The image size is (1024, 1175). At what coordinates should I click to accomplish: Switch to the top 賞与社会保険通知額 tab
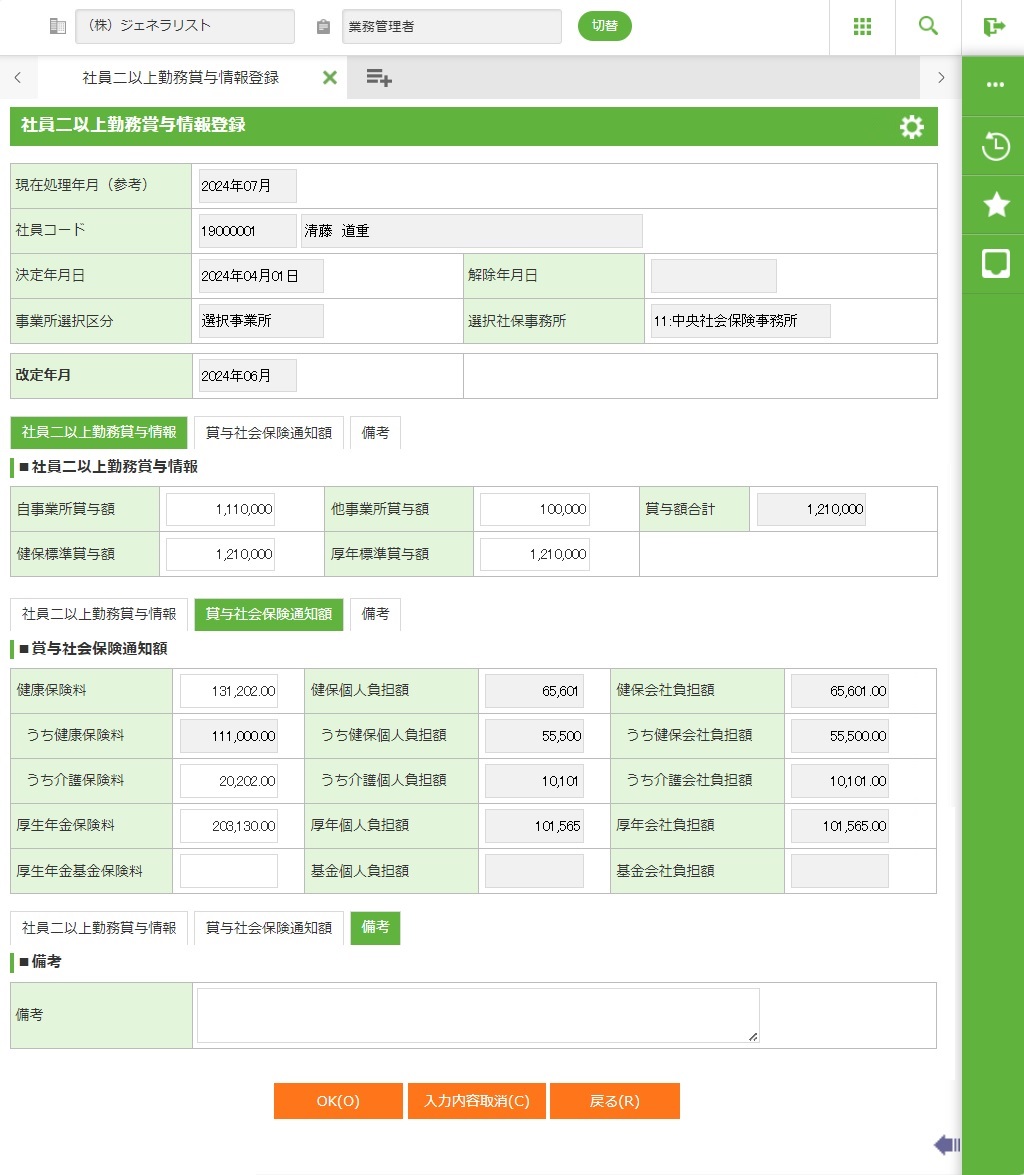coord(268,433)
